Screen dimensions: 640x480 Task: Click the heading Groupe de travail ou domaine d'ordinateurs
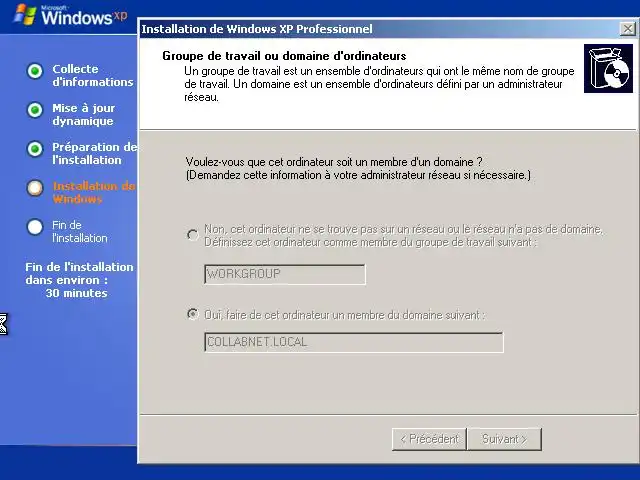click(284, 56)
